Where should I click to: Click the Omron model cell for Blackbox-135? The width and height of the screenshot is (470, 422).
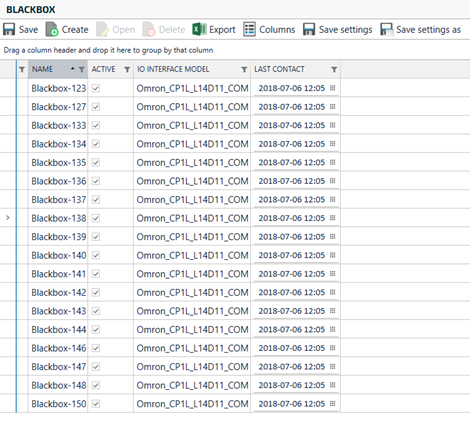coord(192,162)
